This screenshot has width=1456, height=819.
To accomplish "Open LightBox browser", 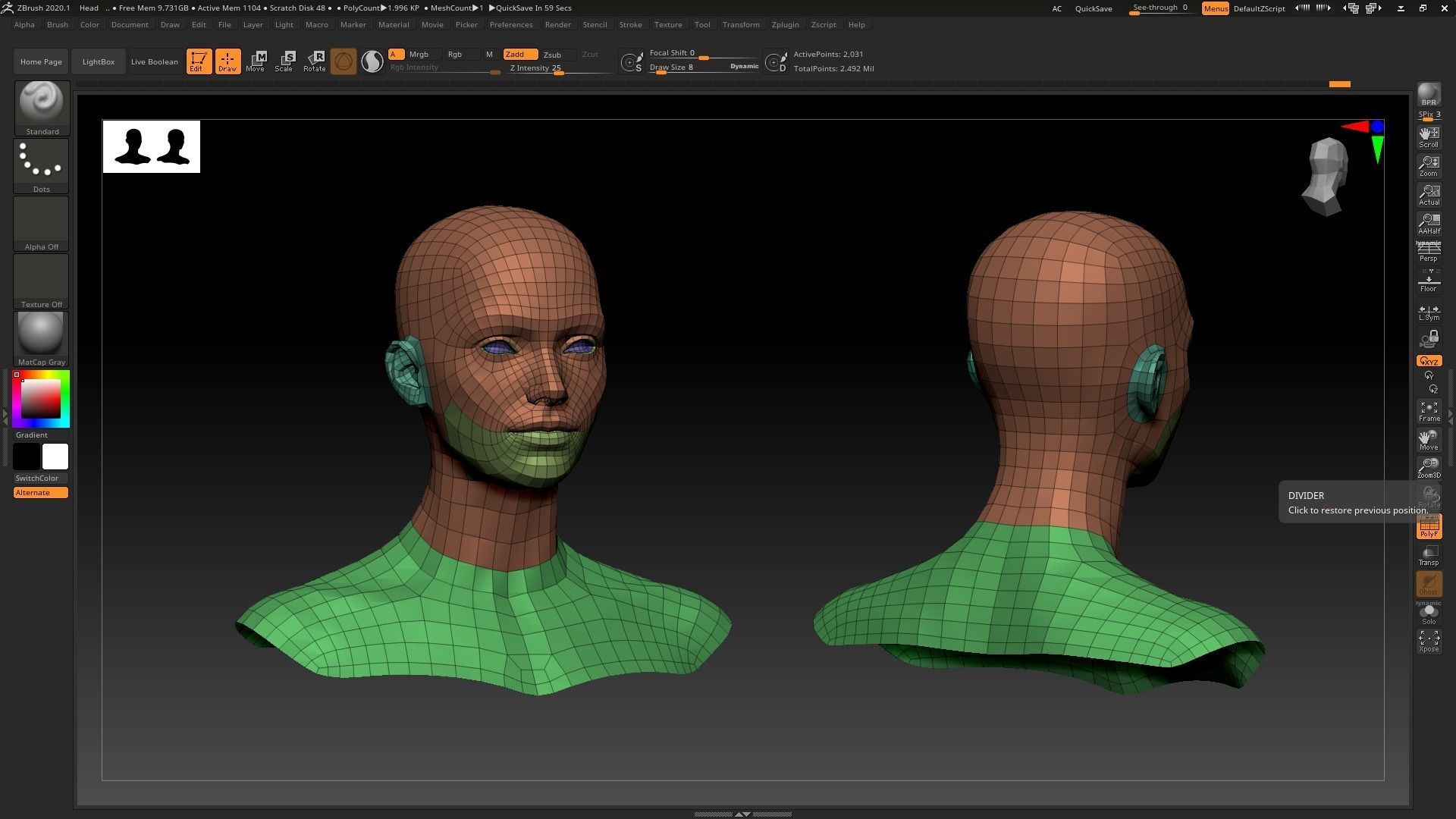I will point(99,61).
